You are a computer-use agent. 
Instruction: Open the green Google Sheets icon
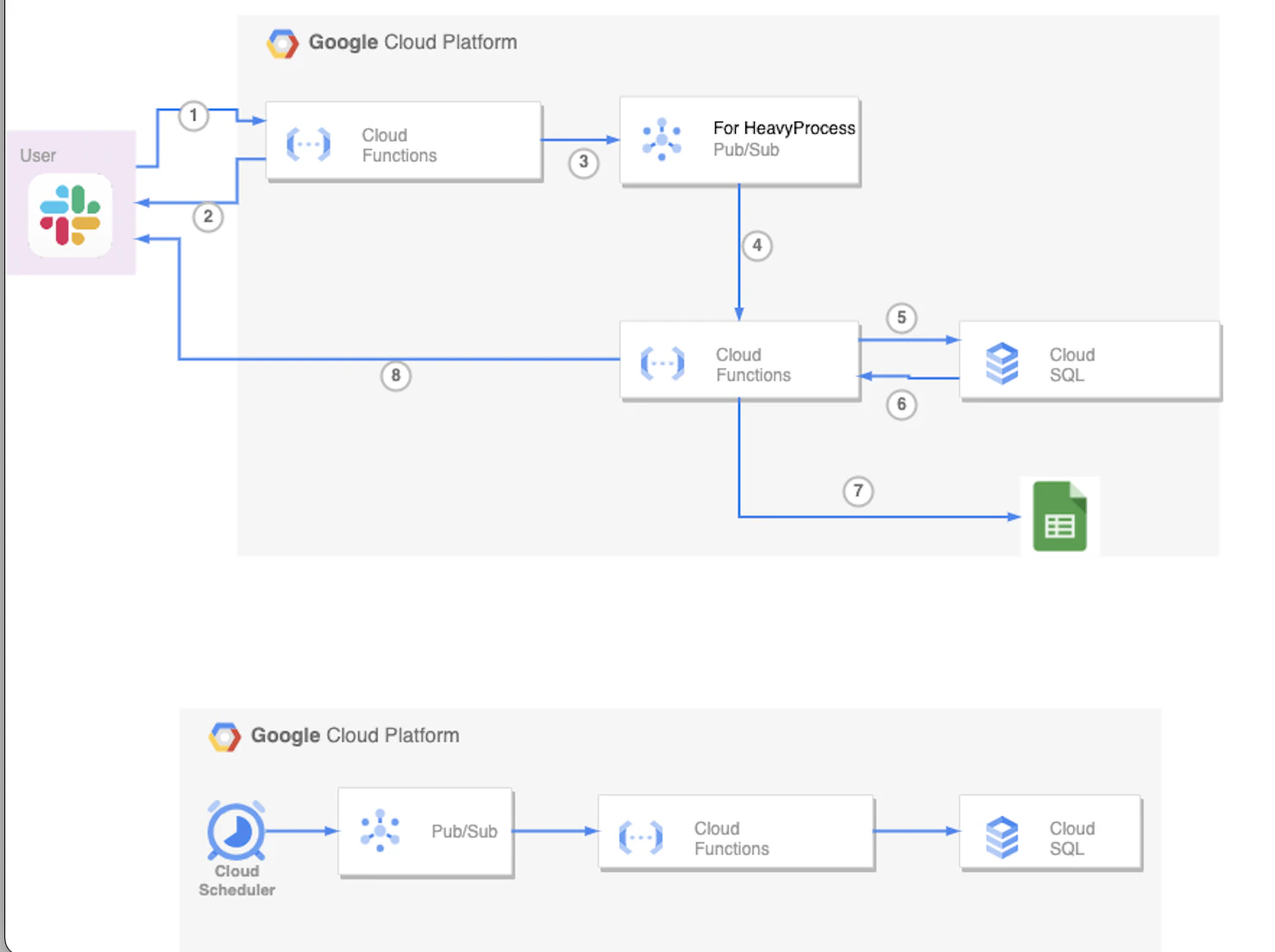[x=1060, y=516]
